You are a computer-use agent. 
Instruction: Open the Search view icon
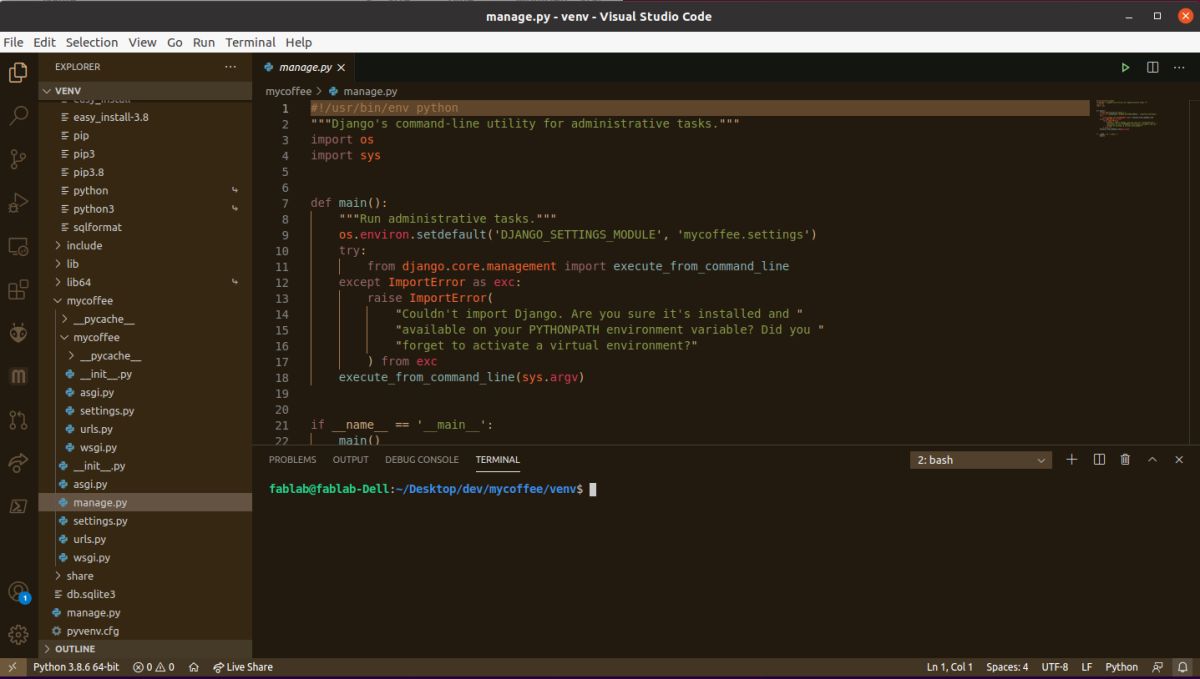18,115
